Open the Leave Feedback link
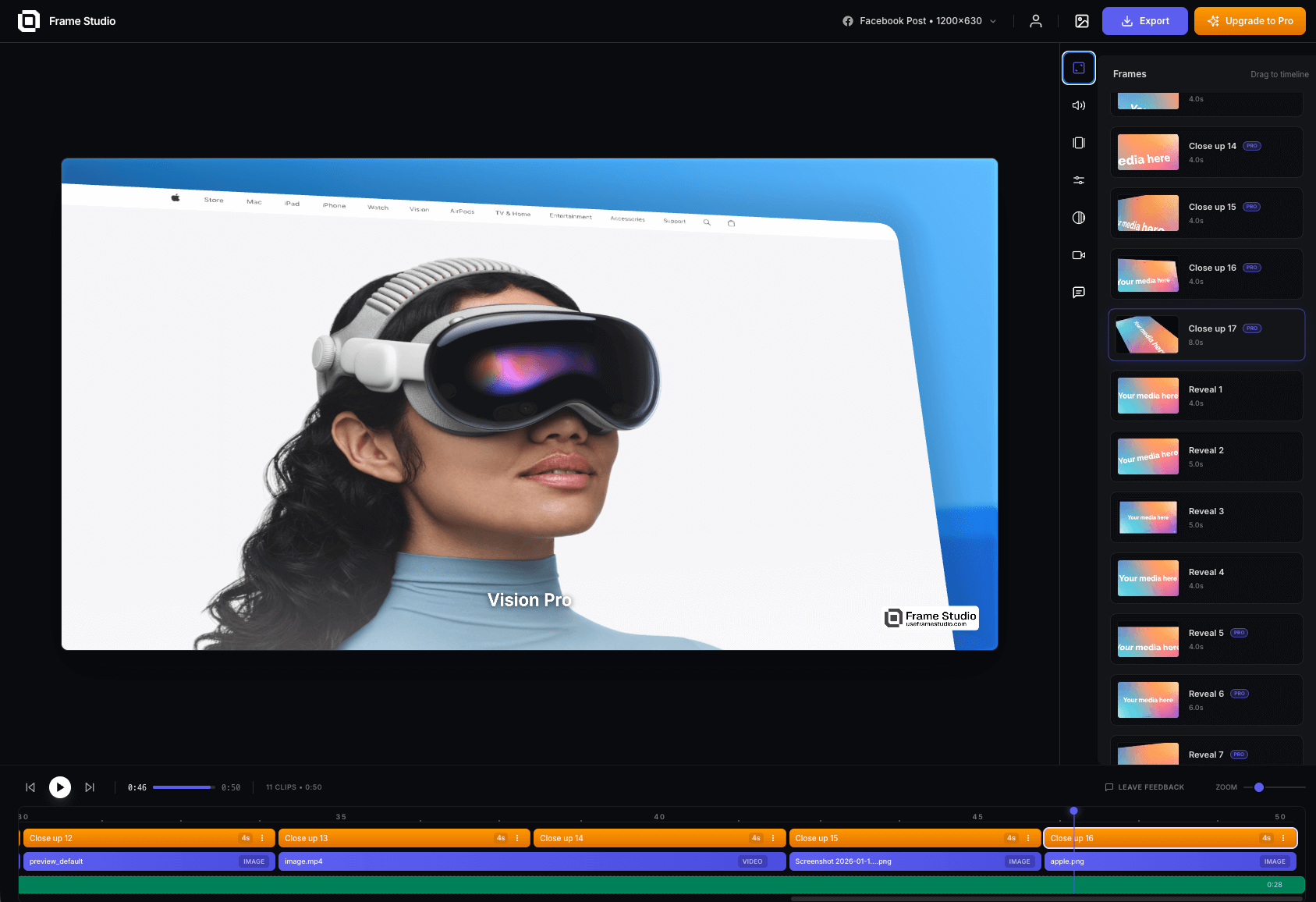Image resolution: width=1316 pixels, height=902 pixels. click(x=1144, y=787)
